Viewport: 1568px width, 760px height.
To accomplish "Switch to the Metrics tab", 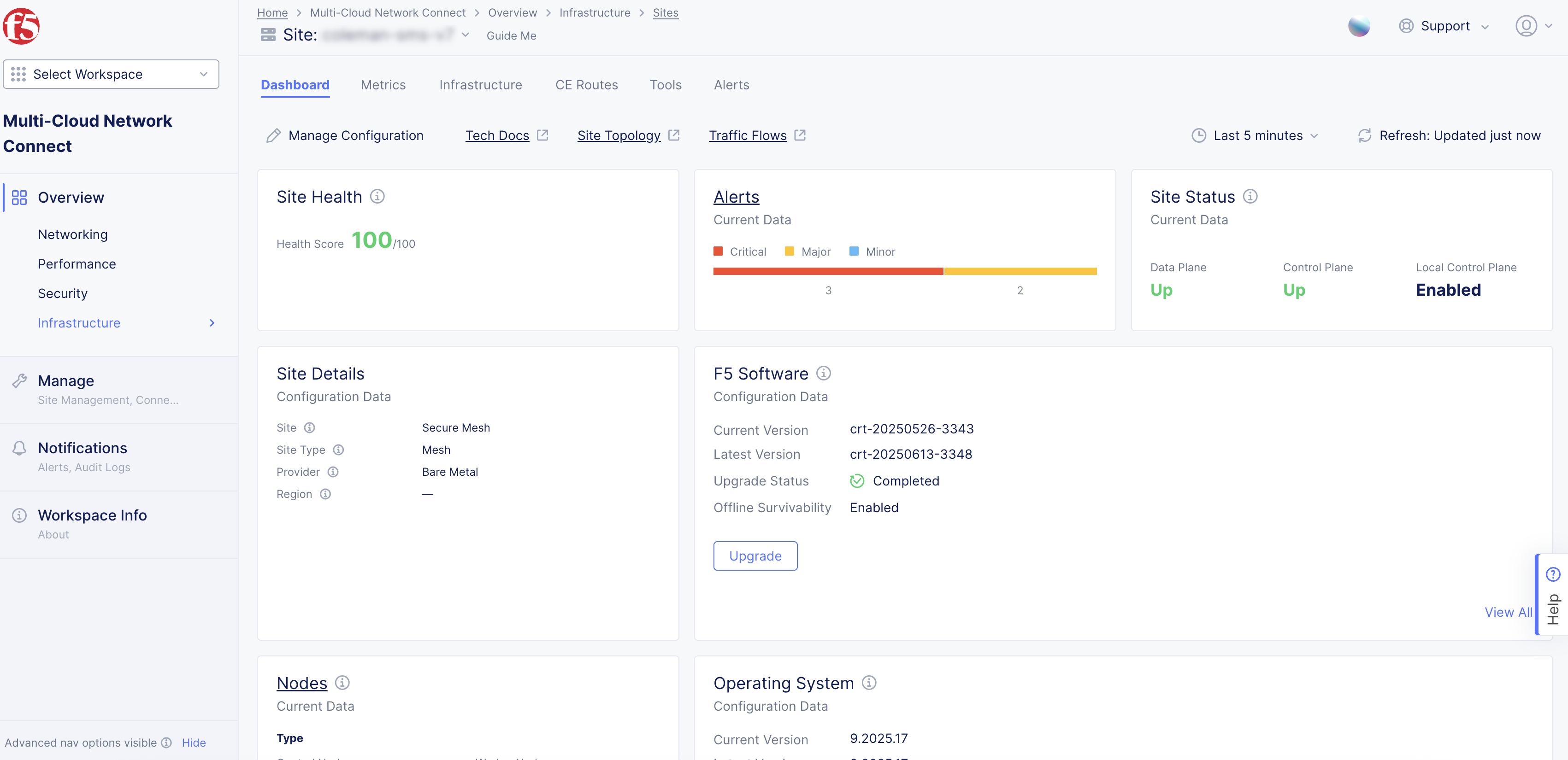I will tap(383, 85).
